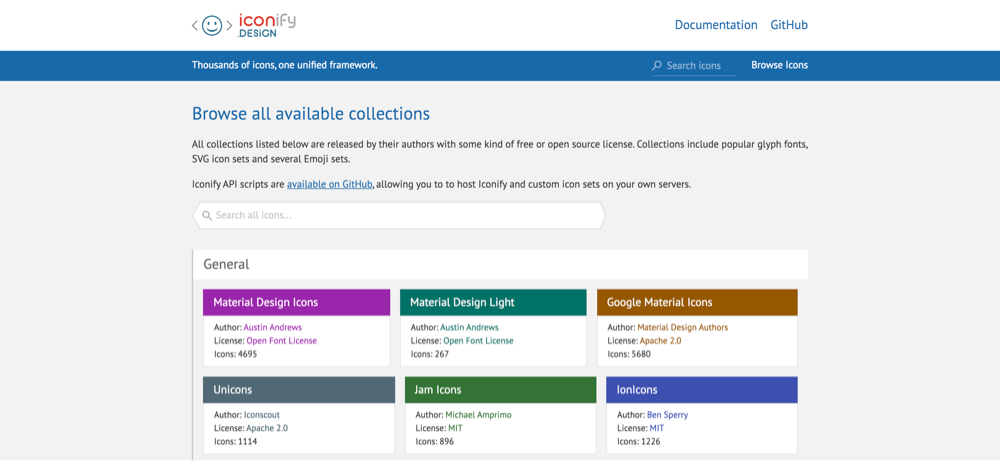Click Apache 2.0 license in Google Material Icons card
The width and height of the screenshot is (1000, 461).
pyautogui.click(x=661, y=340)
